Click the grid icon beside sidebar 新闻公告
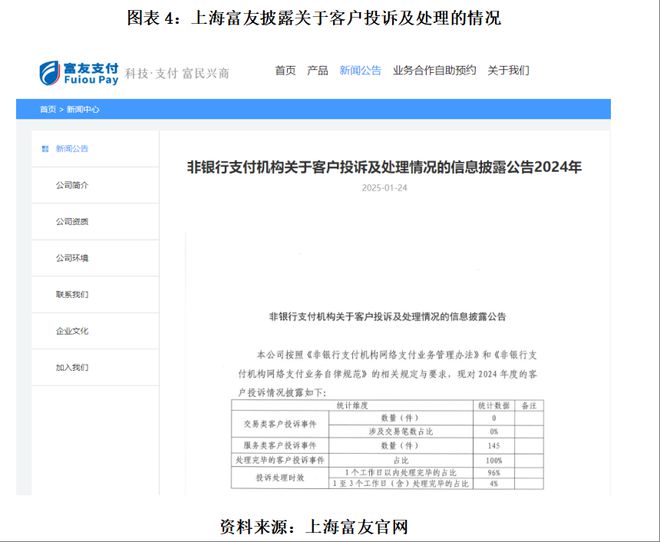The height and width of the screenshot is (542, 660). tap(45, 149)
